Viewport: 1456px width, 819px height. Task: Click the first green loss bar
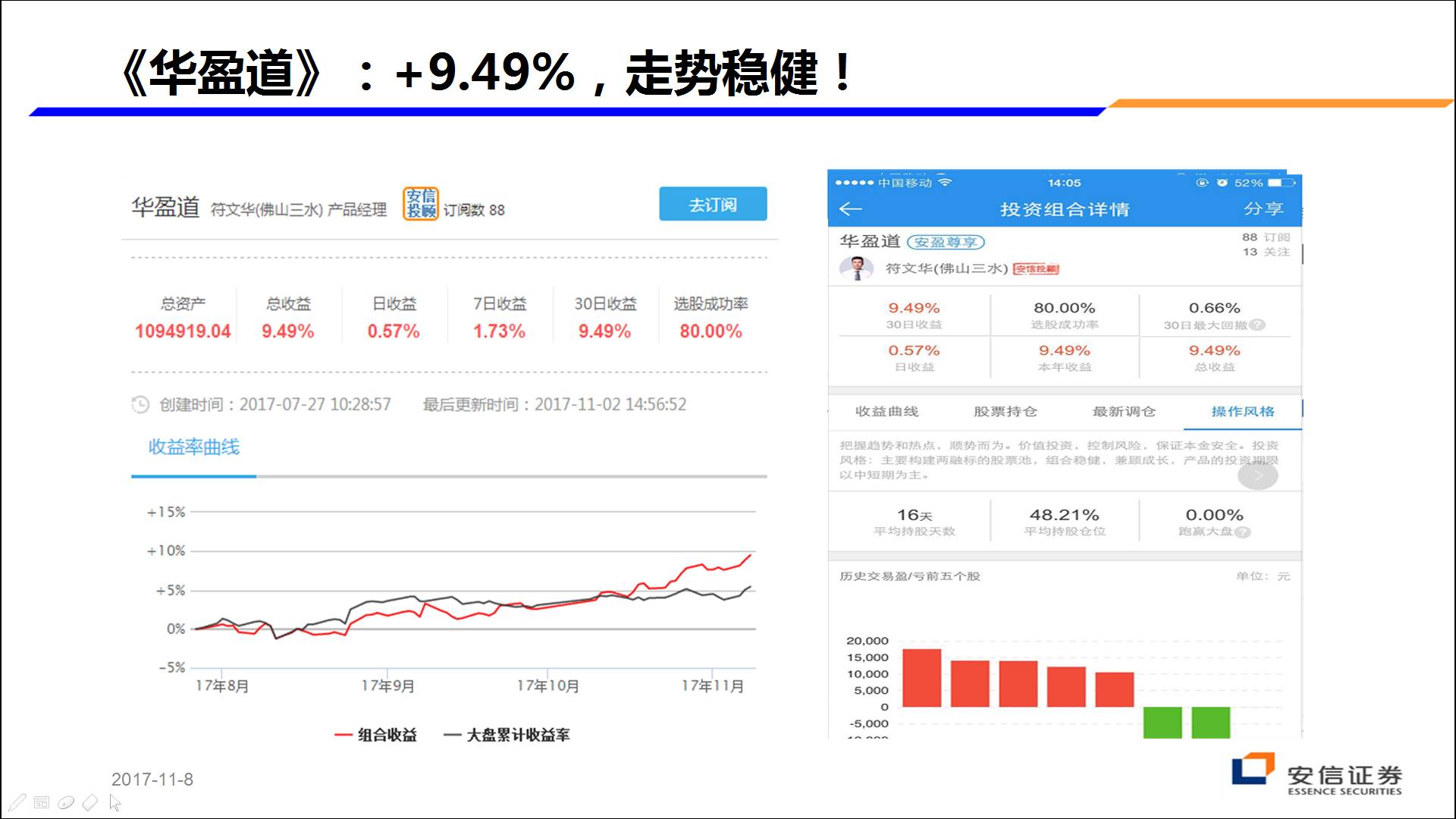coord(1163,722)
